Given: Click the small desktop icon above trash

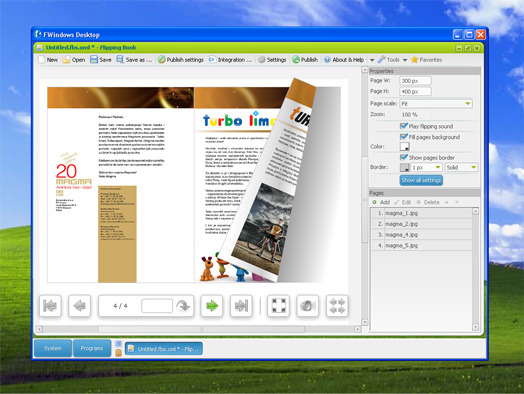Looking at the screenshot, I should tap(118, 344).
